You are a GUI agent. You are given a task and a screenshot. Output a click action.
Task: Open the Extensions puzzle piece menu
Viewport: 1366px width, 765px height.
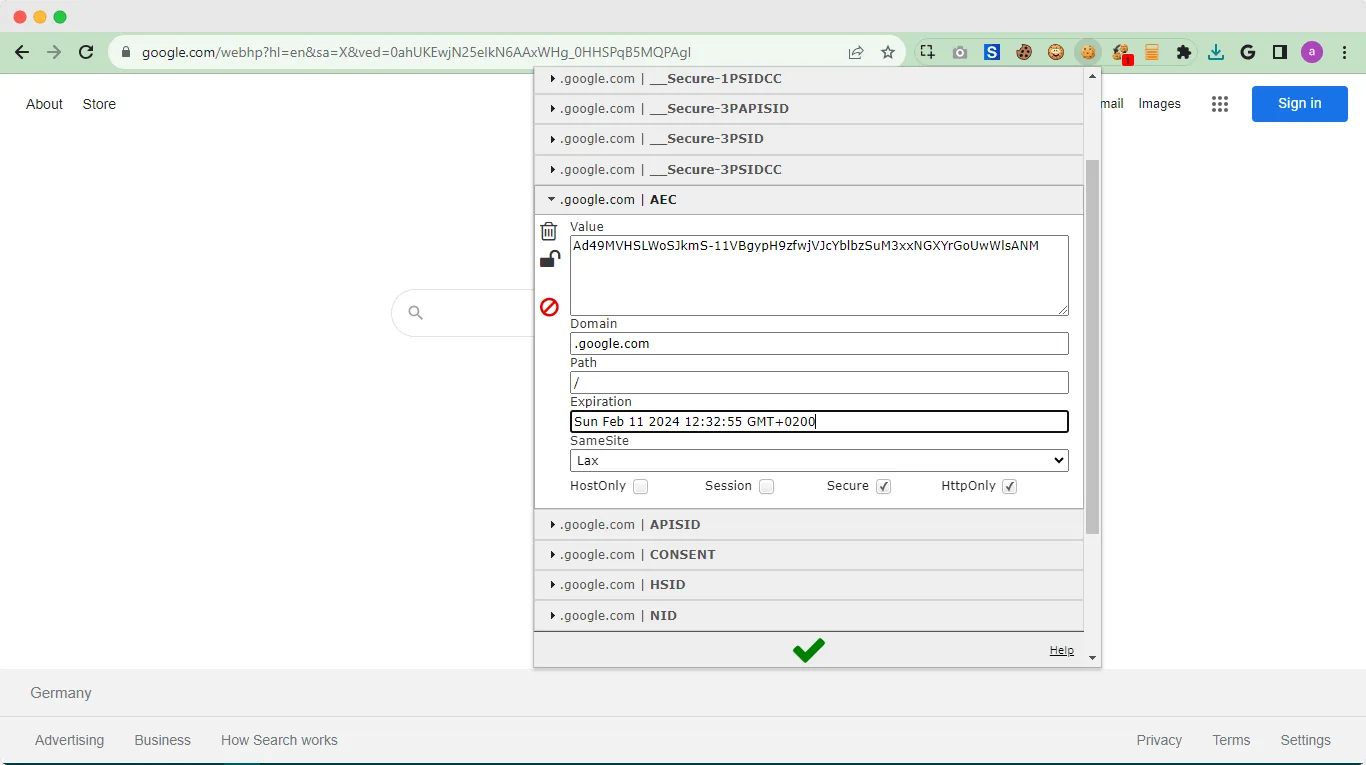point(1184,52)
